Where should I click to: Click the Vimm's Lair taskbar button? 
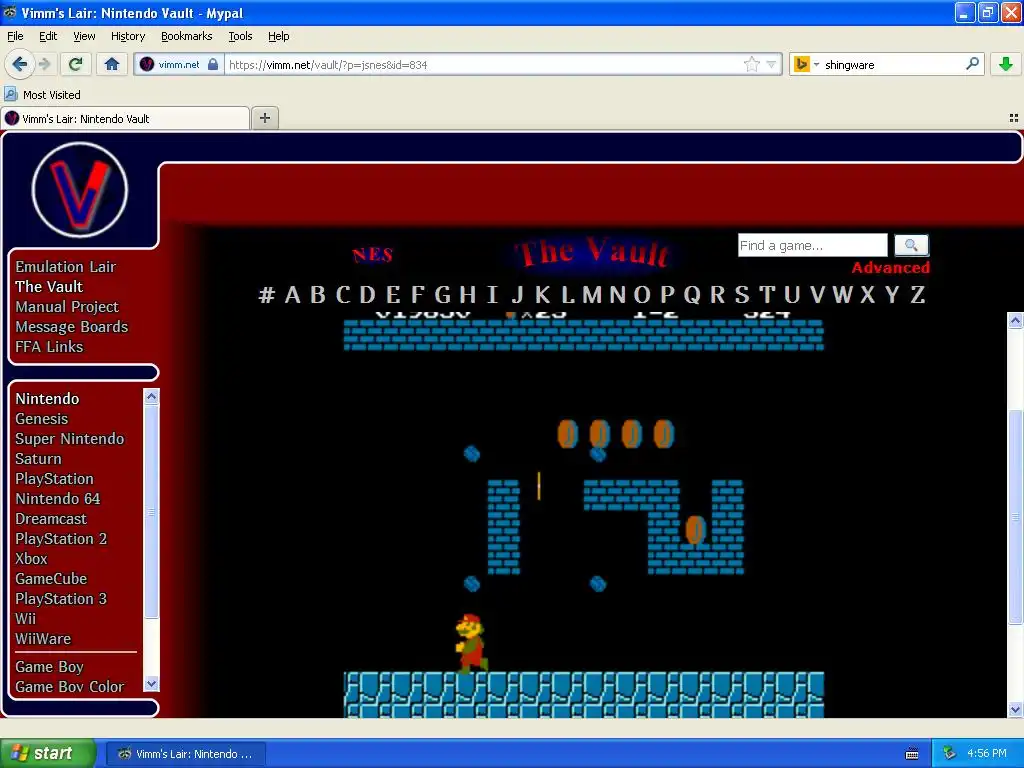(x=185, y=754)
